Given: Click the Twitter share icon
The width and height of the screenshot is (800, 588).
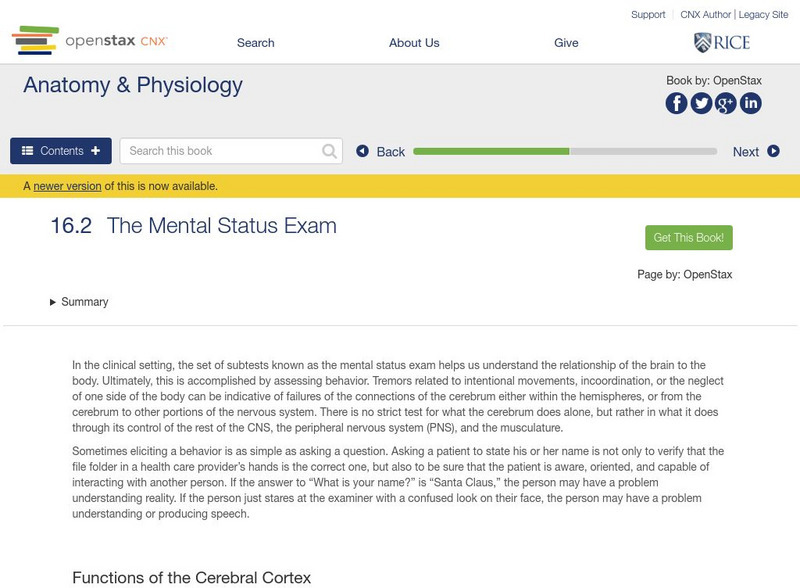Looking at the screenshot, I should tap(702, 103).
